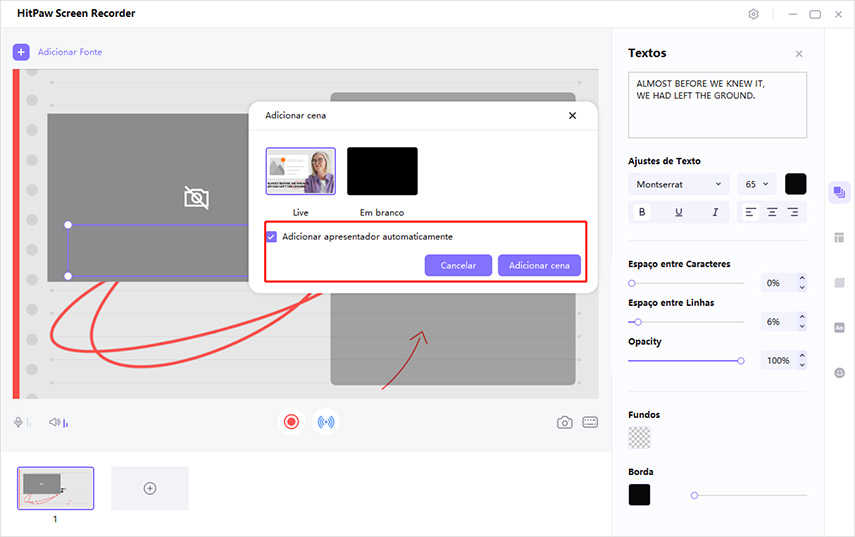The image size is (855, 537).
Task: Align text right
Action: 793,212
